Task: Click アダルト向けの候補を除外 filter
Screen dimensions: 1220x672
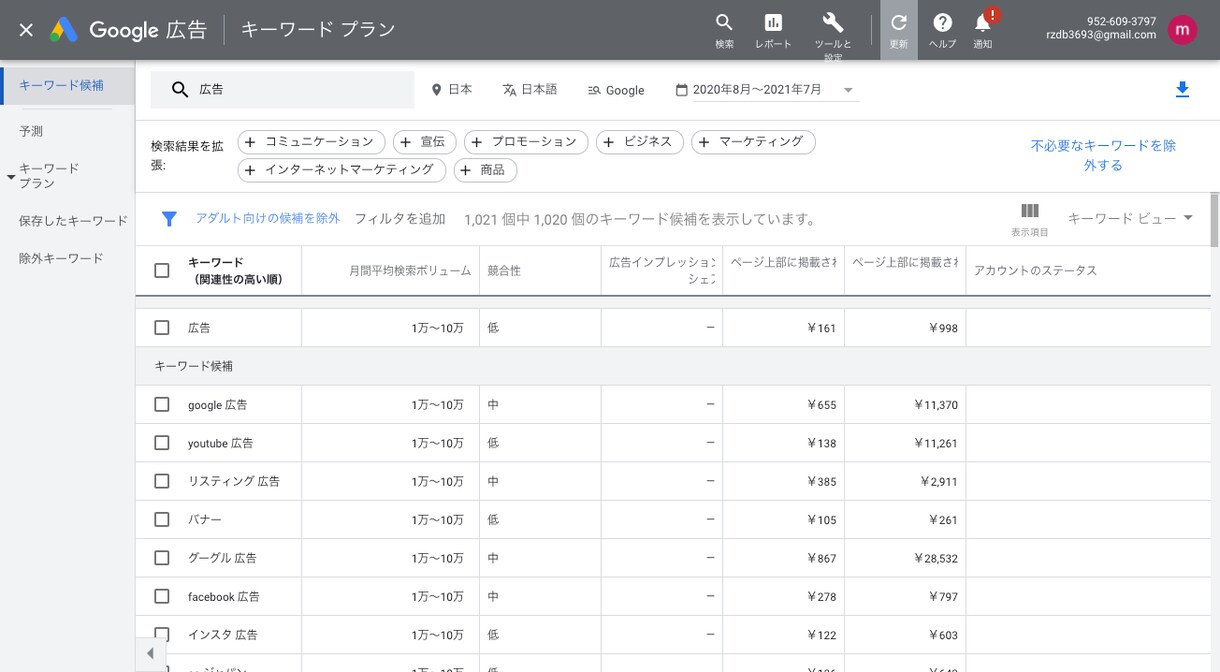Action: 267,218
